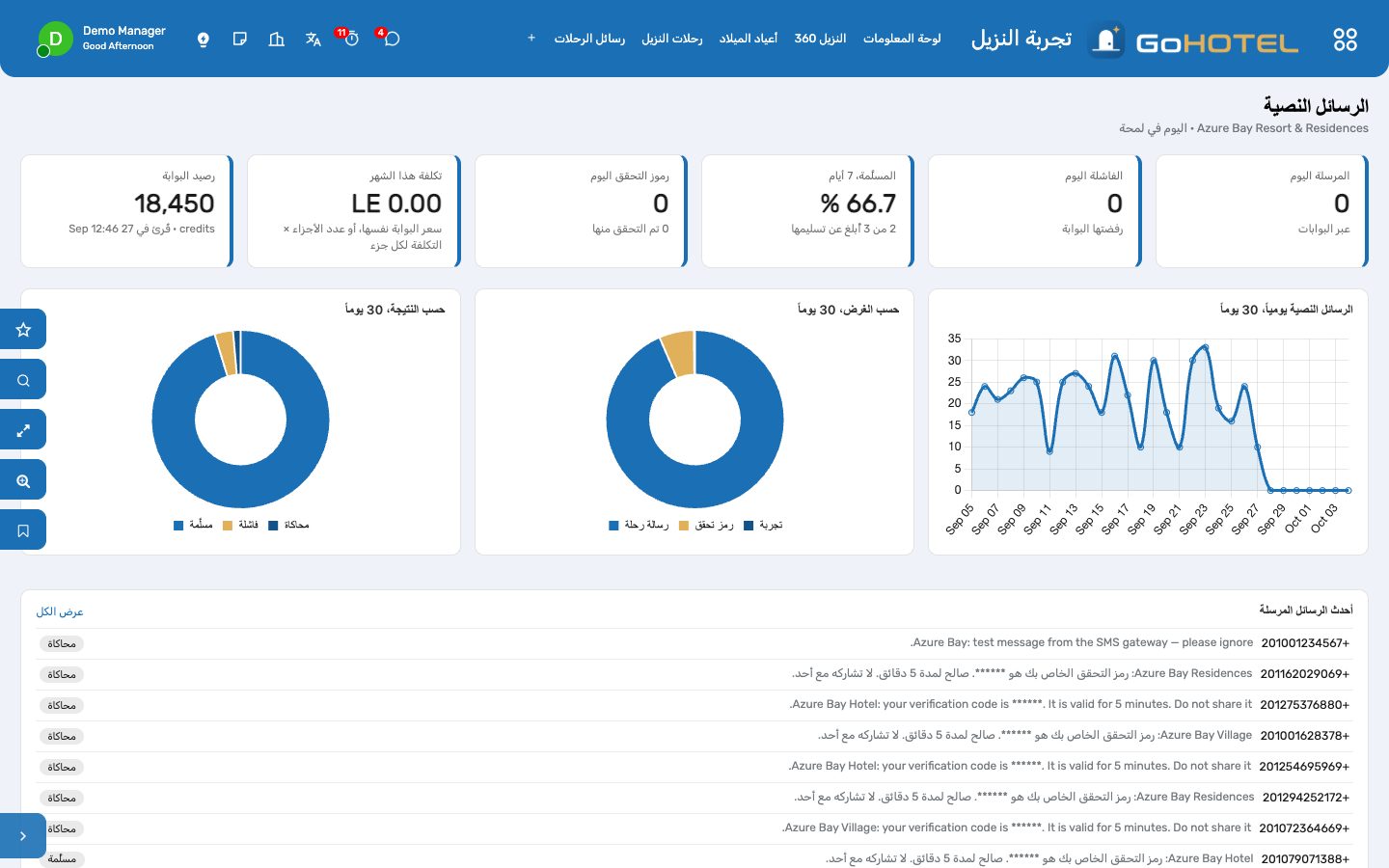Viewport: 1389px width, 868px height.
Task: Toggle the رمز تحقق legend item
Action: click(706, 525)
